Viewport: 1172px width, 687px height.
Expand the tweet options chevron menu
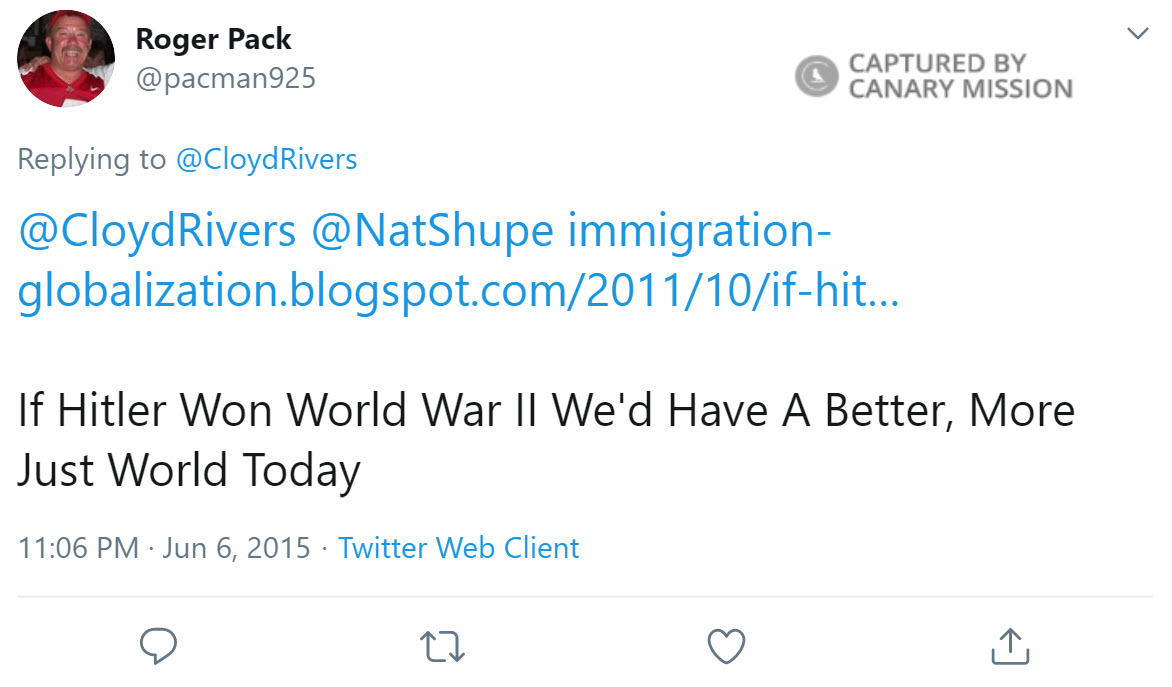1137,34
